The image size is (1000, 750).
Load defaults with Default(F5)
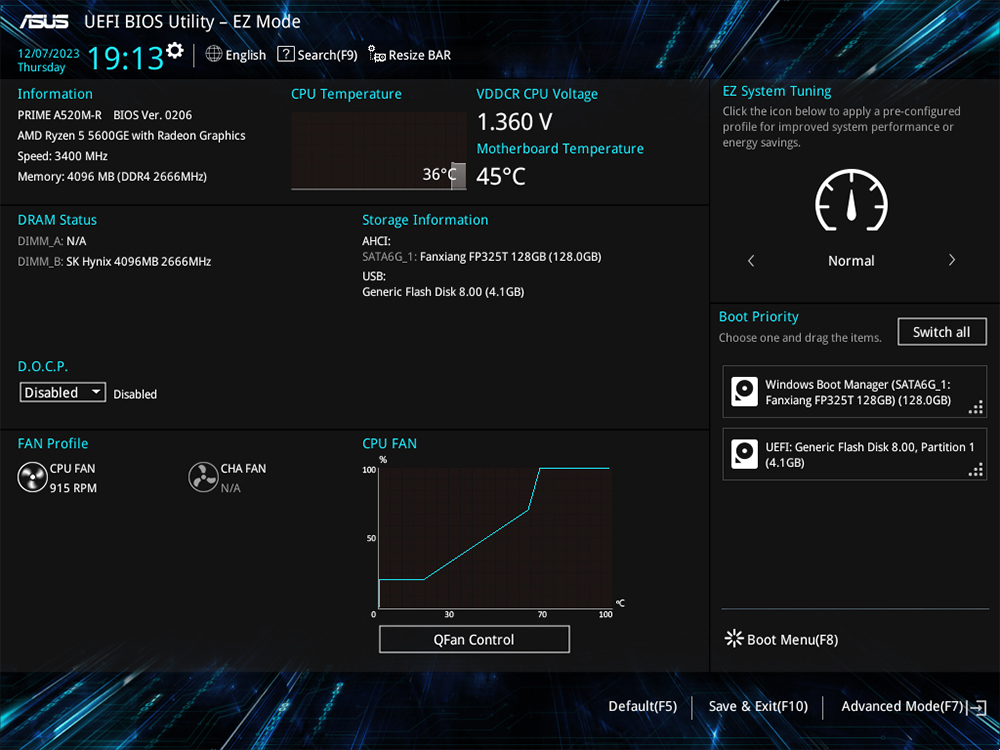642,706
